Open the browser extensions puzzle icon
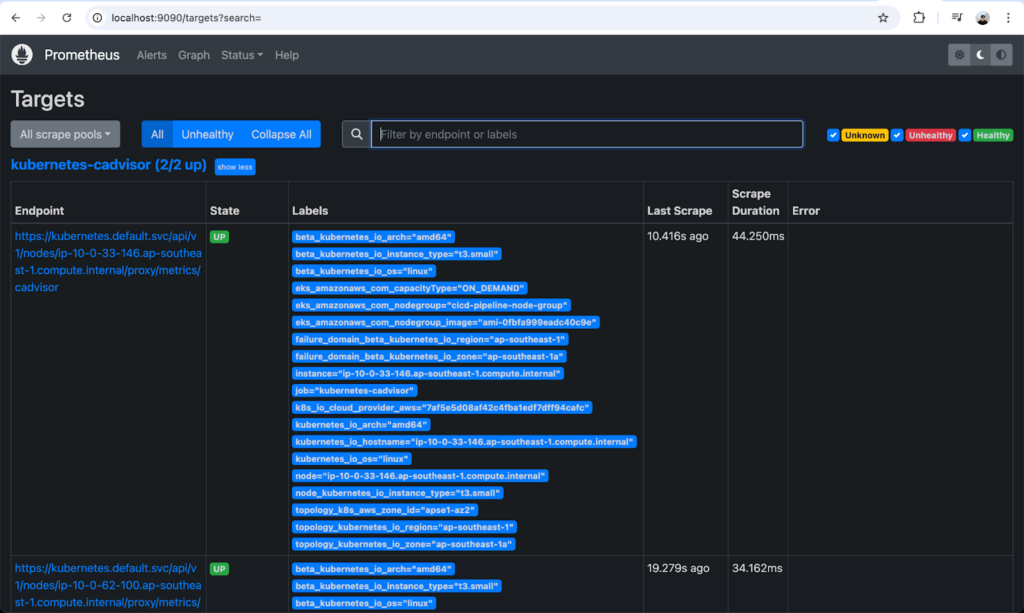The image size is (1024, 613). (x=919, y=18)
